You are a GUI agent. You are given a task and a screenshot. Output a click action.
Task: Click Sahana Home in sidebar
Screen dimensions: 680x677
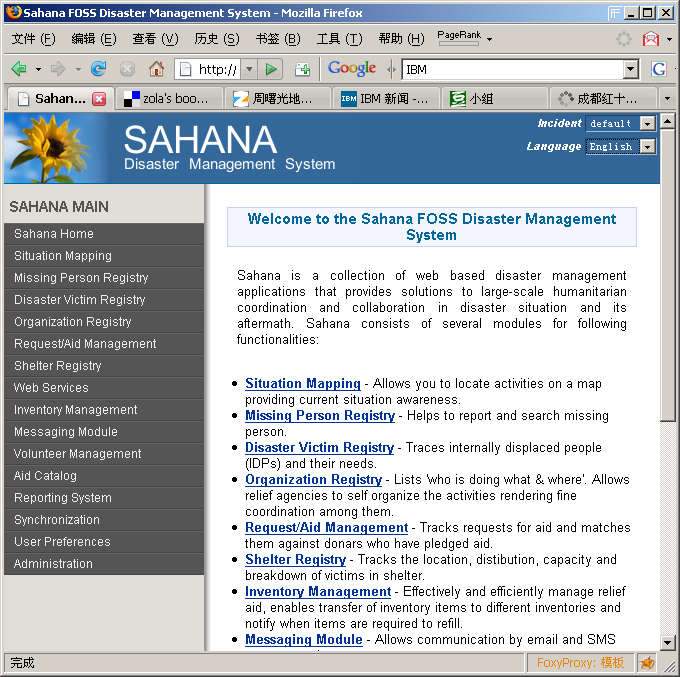point(104,234)
